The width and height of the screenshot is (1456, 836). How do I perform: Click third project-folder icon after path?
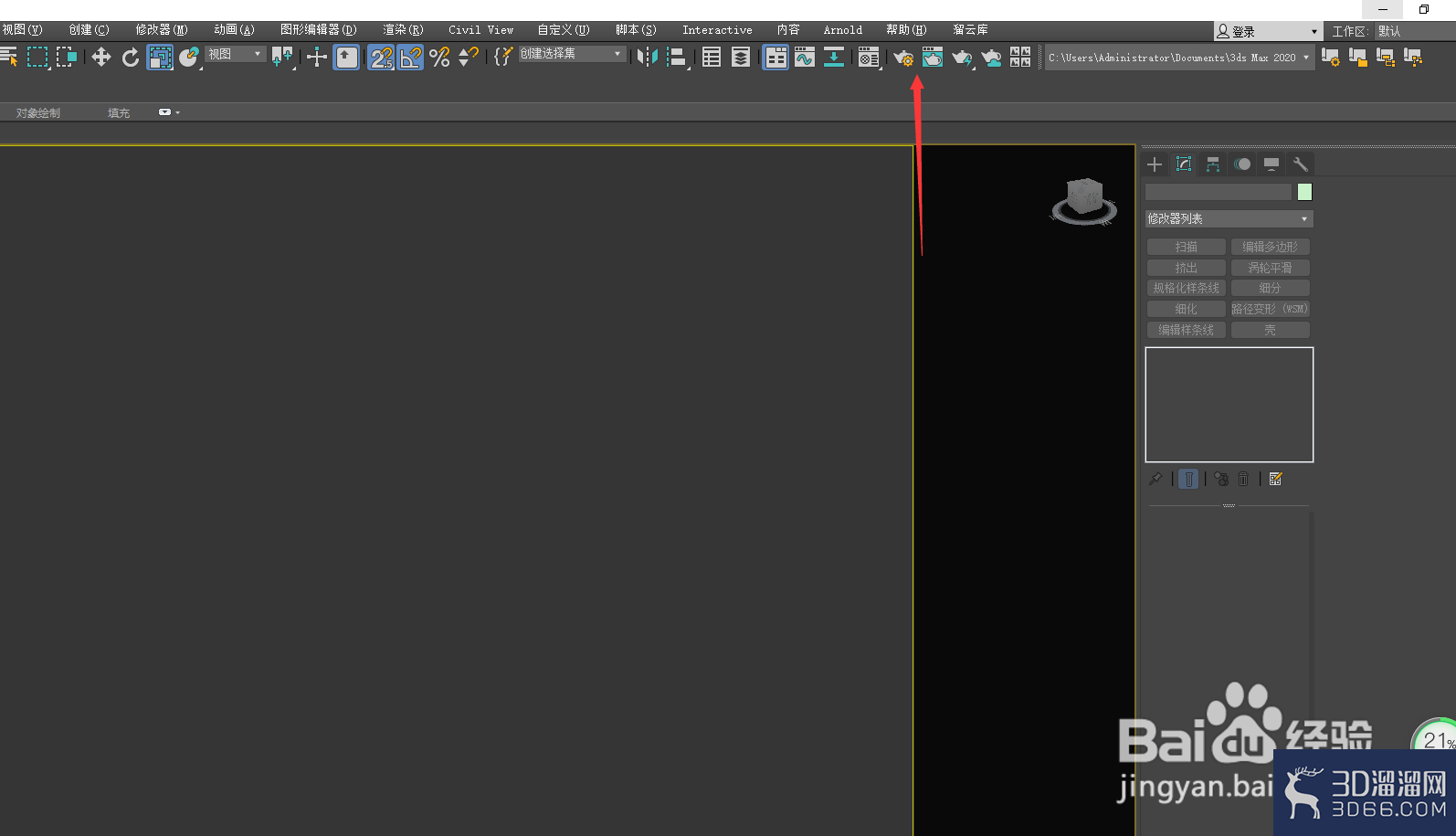click(x=1386, y=58)
